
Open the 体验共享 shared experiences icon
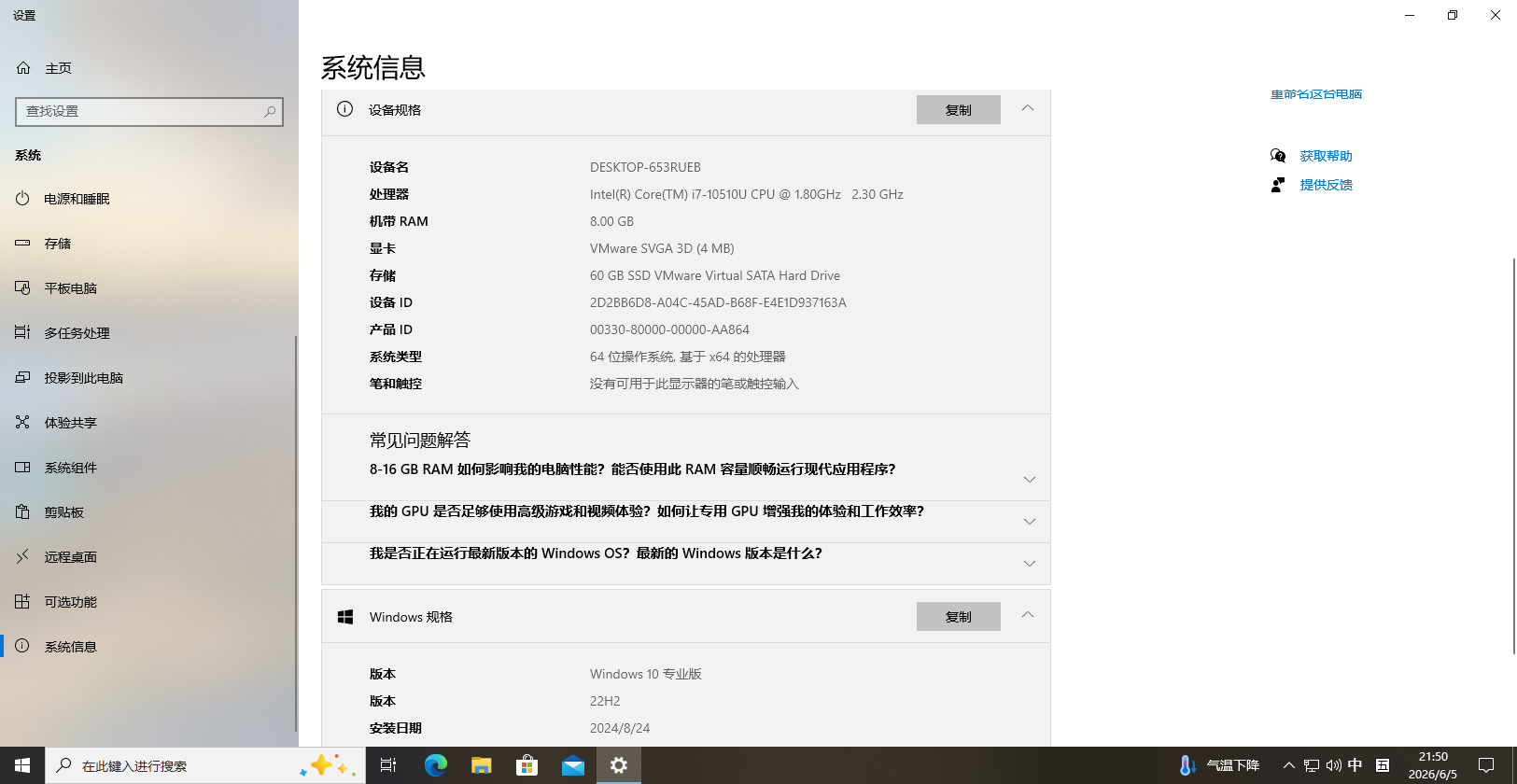pos(23,423)
